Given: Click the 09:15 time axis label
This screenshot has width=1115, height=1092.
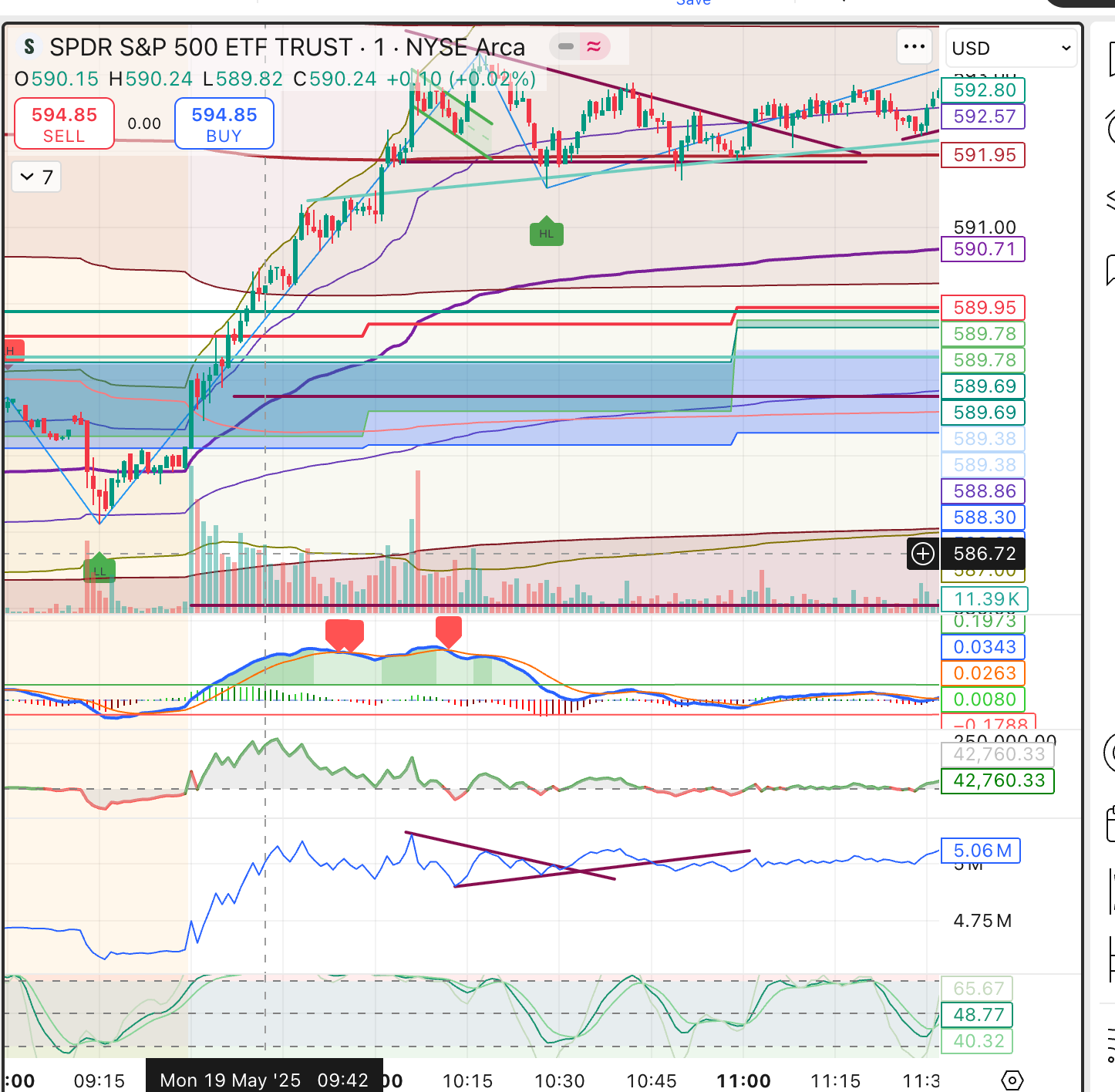Looking at the screenshot, I should pos(99,1081).
